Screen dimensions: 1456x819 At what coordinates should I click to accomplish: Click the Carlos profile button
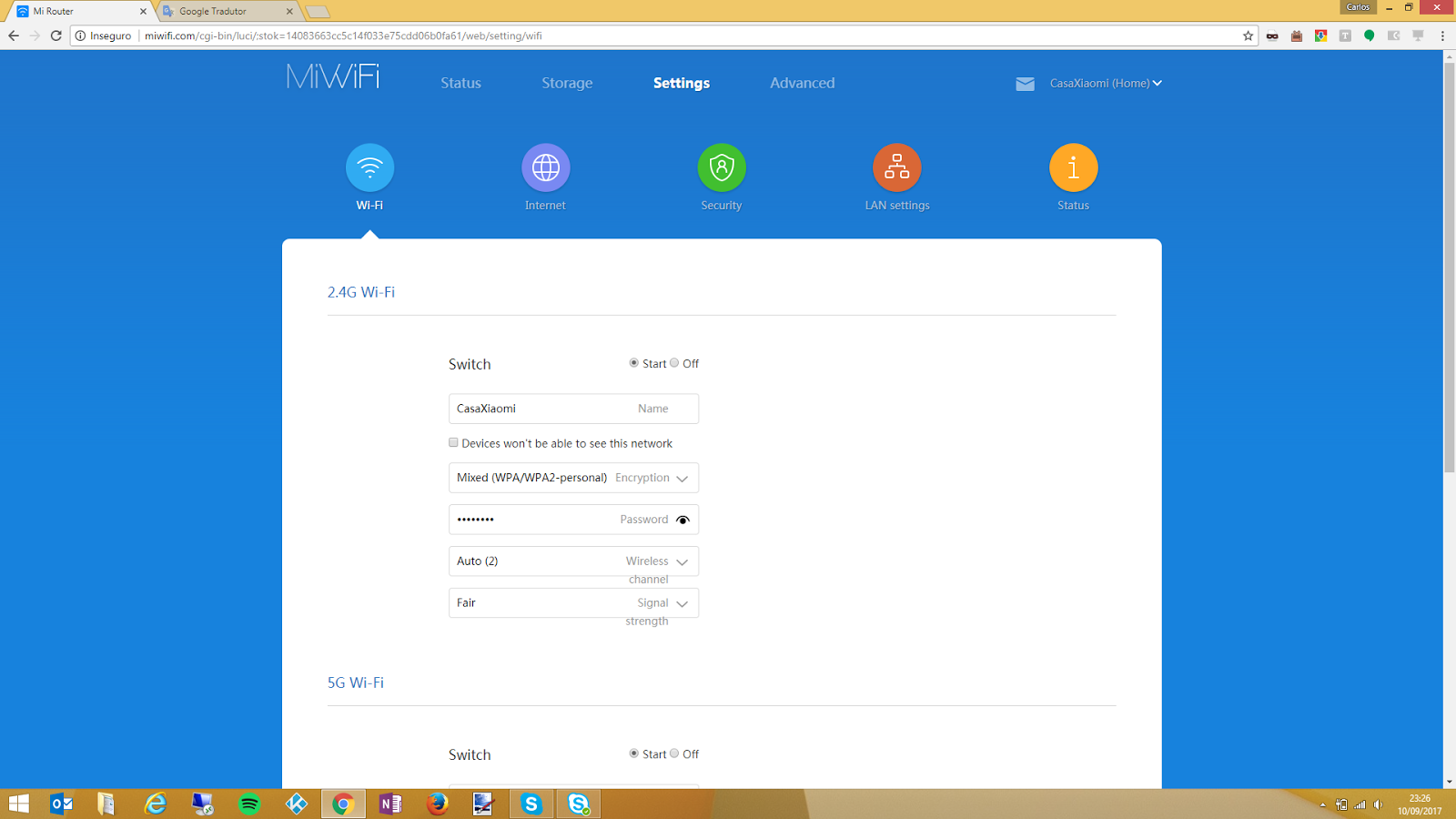(1358, 6)
